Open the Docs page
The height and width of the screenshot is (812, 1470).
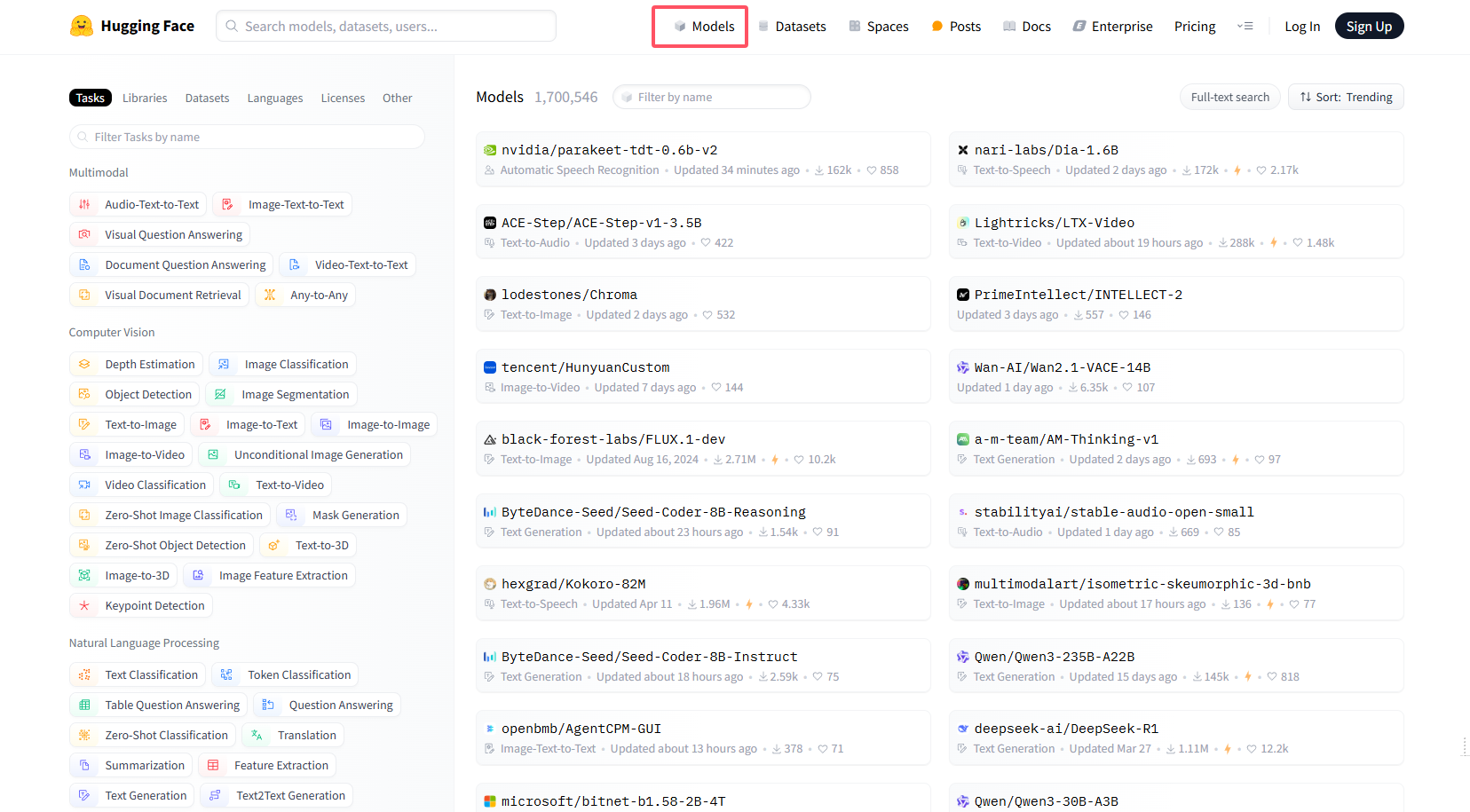1027,27
